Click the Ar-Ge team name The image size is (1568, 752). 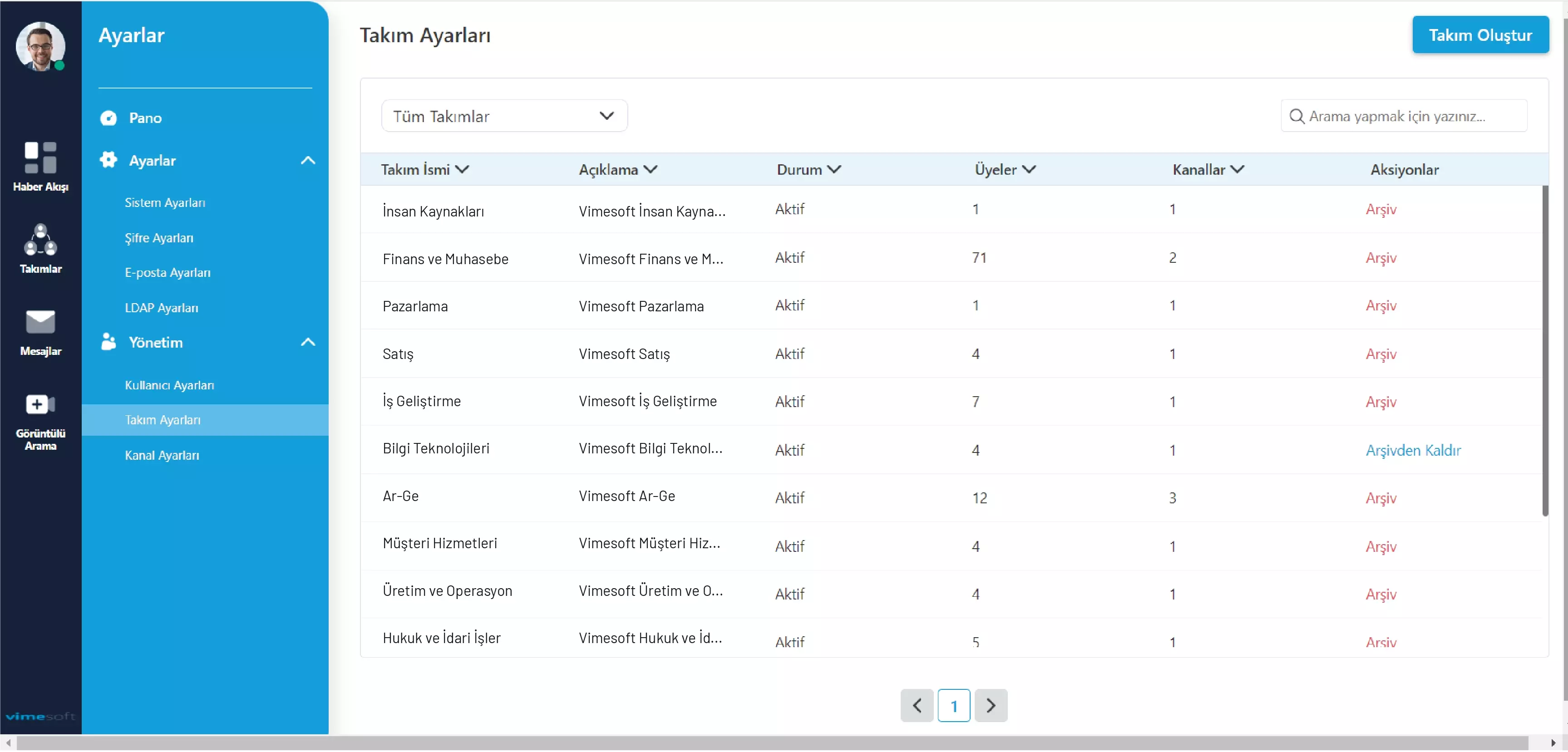(x=400, y=496)
